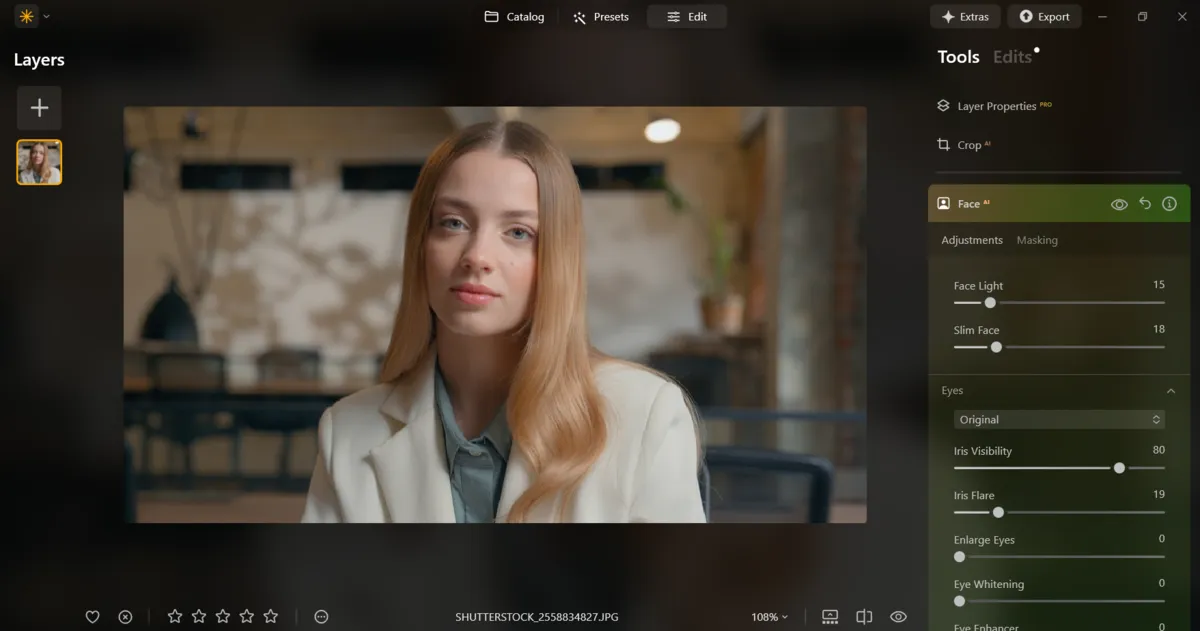Show original with preview eye icon

click(898, 616)
